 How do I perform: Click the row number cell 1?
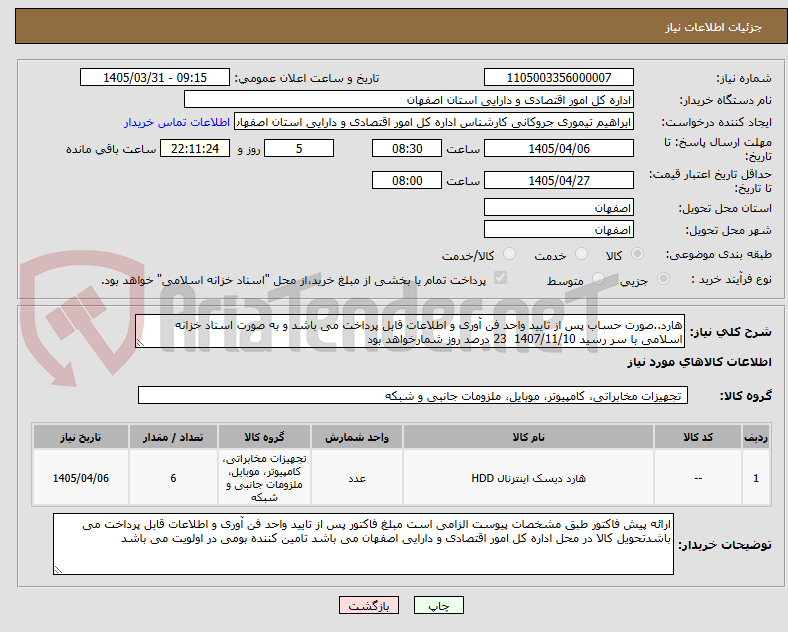click(756, 478)
